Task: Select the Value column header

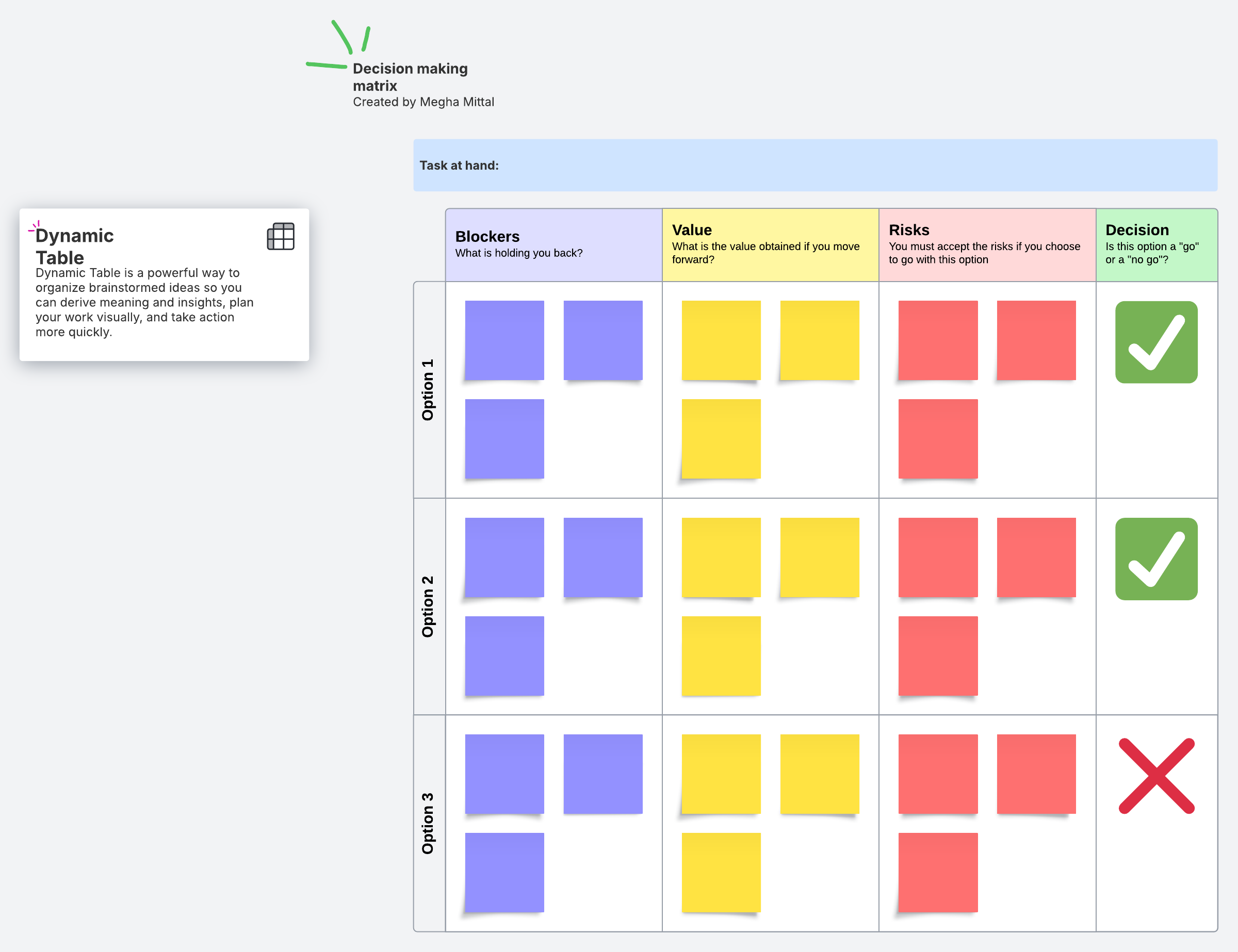Action: pyautogui.click(x=770, y=245)
